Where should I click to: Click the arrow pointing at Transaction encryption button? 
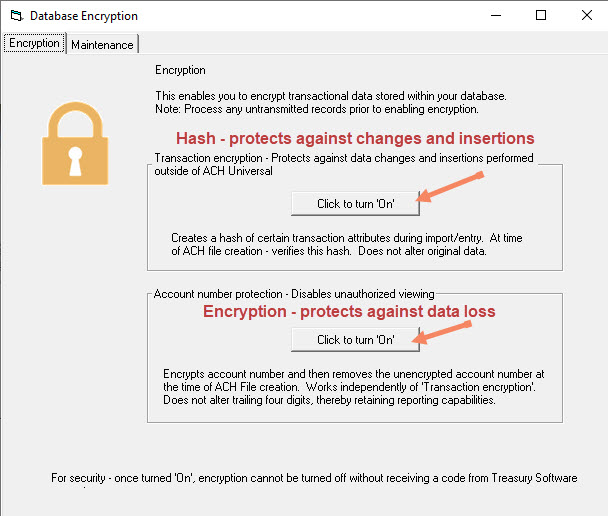tap(450, 187)
